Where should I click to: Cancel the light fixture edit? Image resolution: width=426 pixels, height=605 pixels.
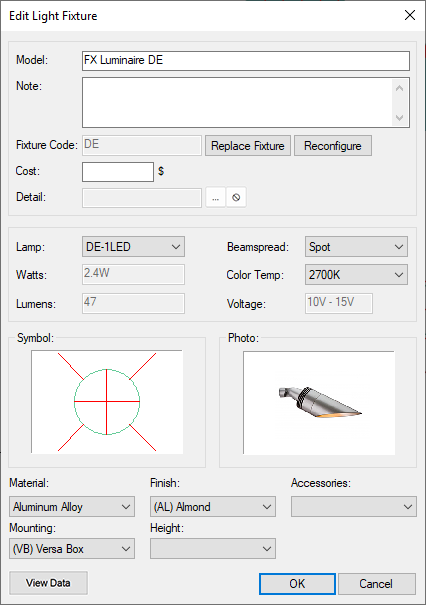(377, 583)
